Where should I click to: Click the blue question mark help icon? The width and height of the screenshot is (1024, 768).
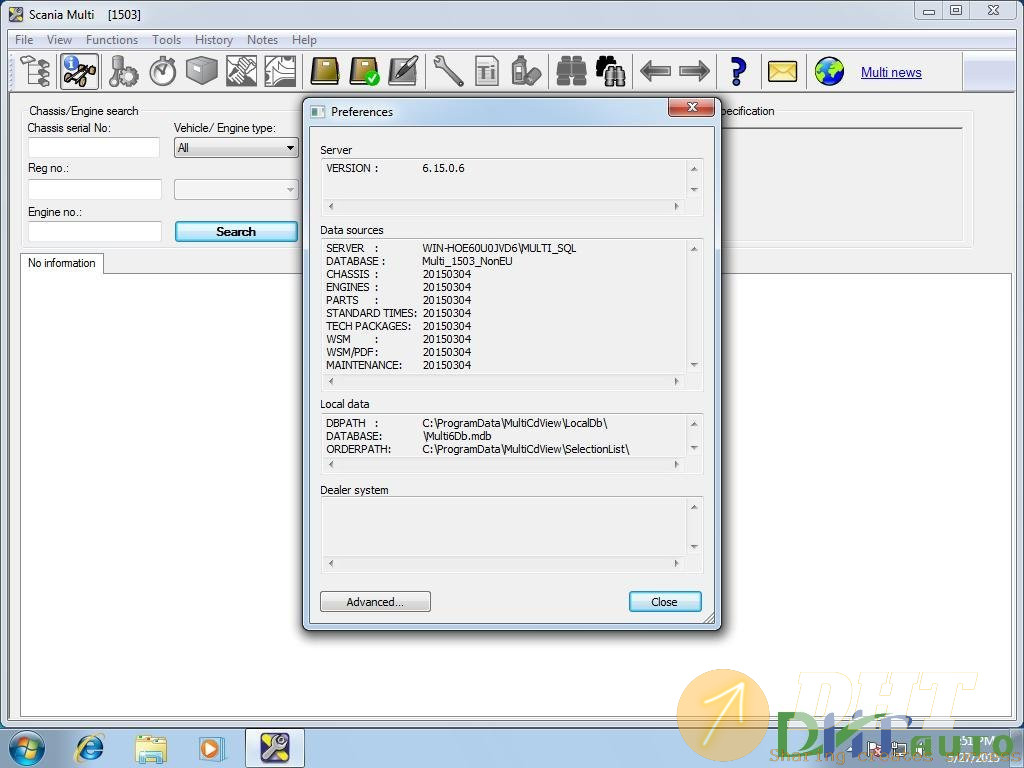pyautogui.click(x=738, y=71)
